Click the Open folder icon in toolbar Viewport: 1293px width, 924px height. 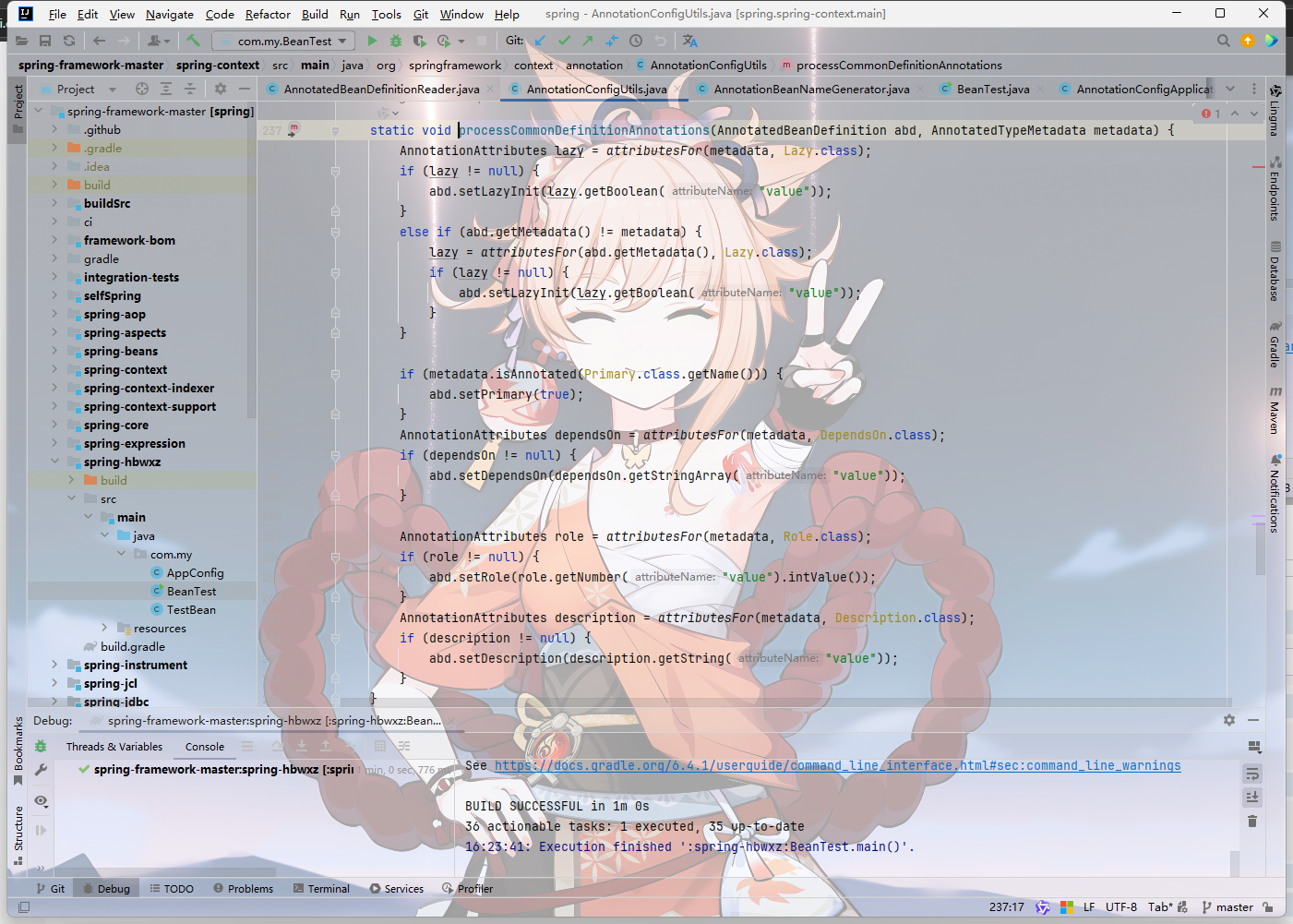coord(21,41)
